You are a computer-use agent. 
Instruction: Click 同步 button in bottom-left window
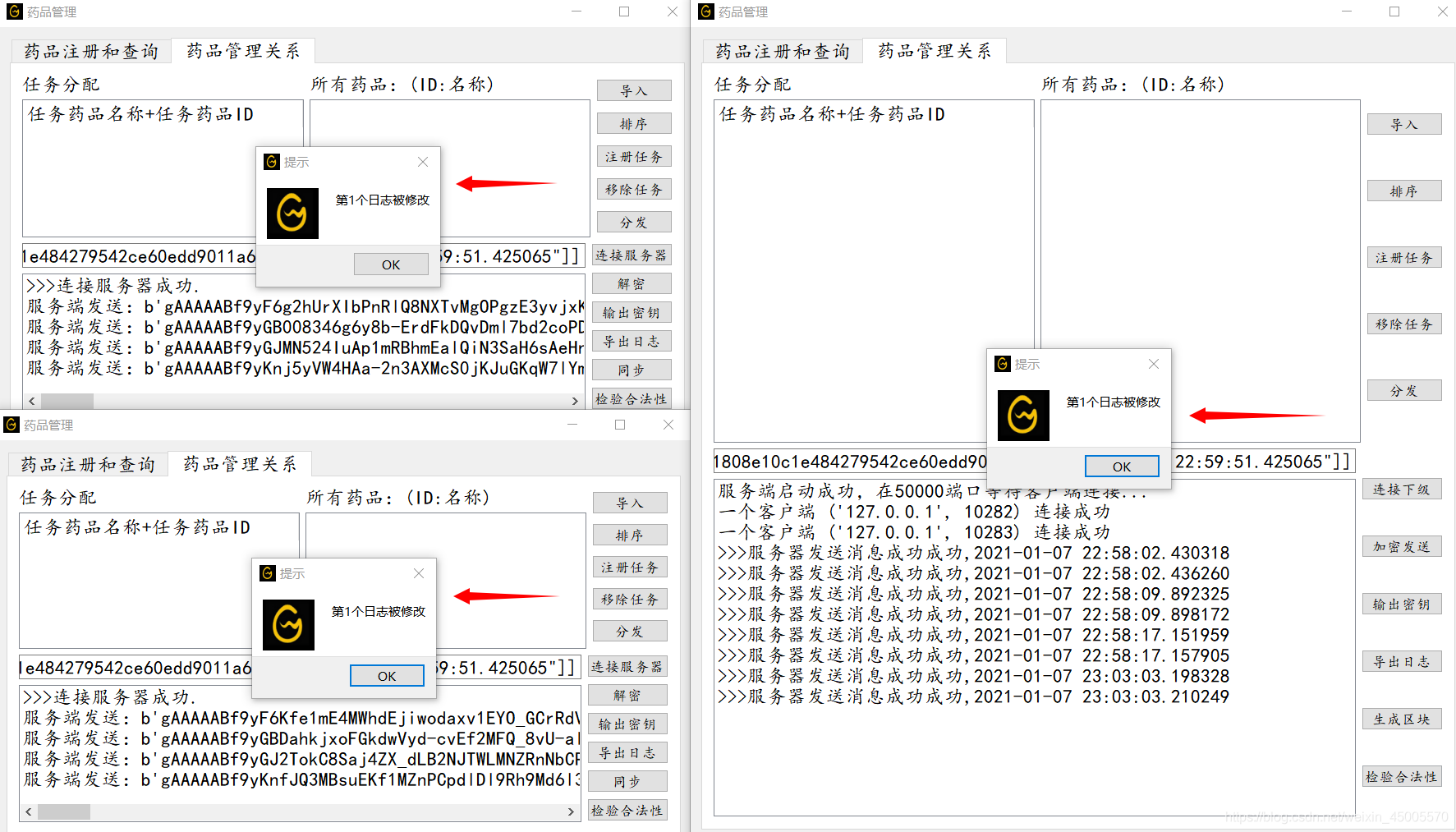click(627, 781)
